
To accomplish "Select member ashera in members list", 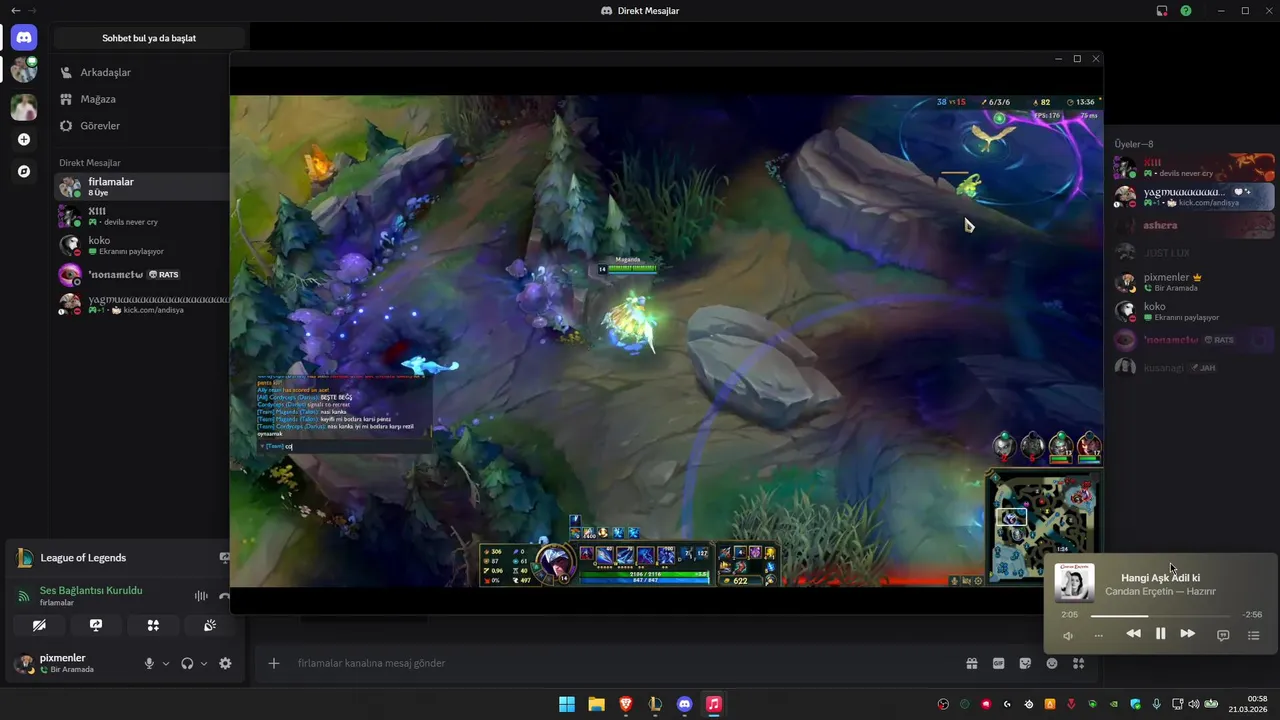I will pyautogui.click(x=1194, y=226).
